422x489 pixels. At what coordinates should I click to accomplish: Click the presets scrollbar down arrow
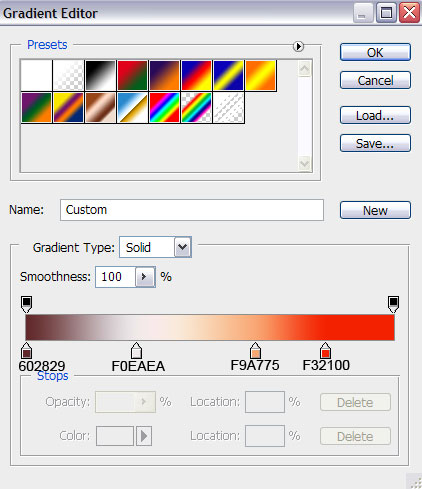(x=305, y=164)
